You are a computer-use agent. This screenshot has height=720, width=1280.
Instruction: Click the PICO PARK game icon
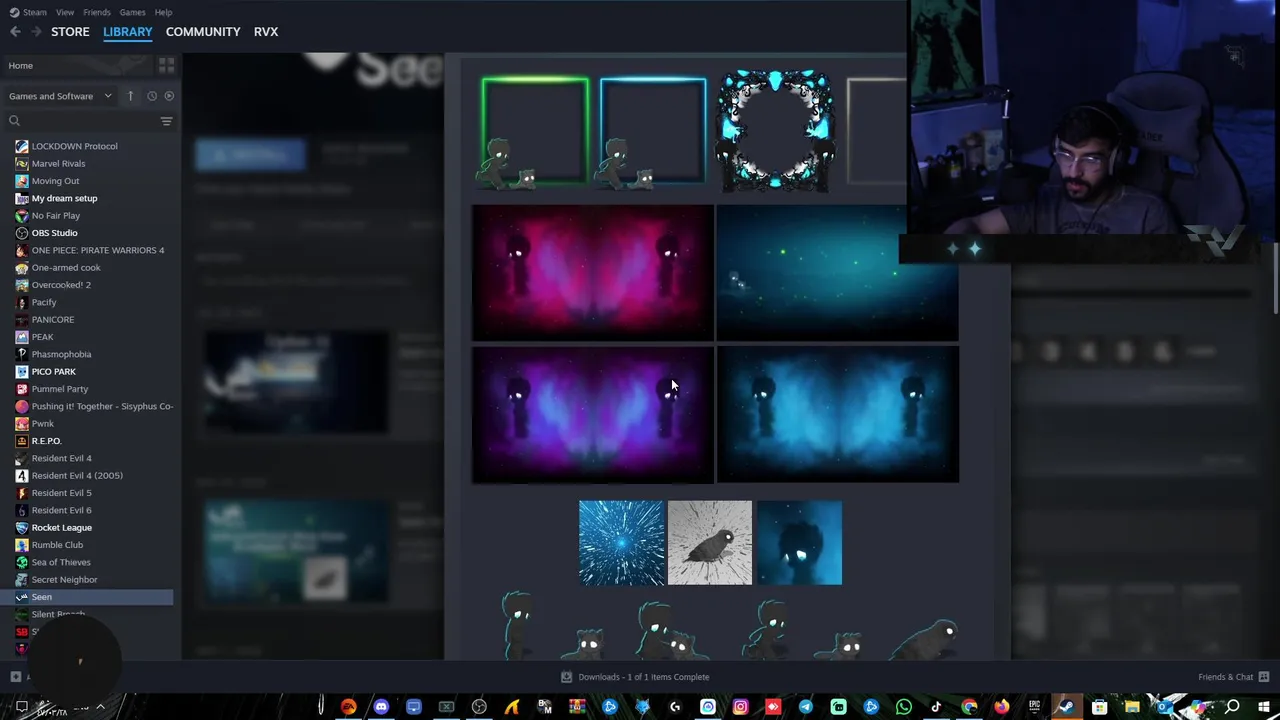[21, 371]
